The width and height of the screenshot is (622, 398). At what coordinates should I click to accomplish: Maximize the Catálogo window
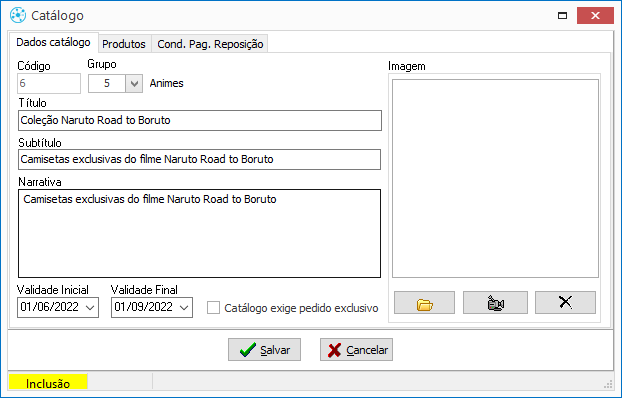click(x=562, y=15)
